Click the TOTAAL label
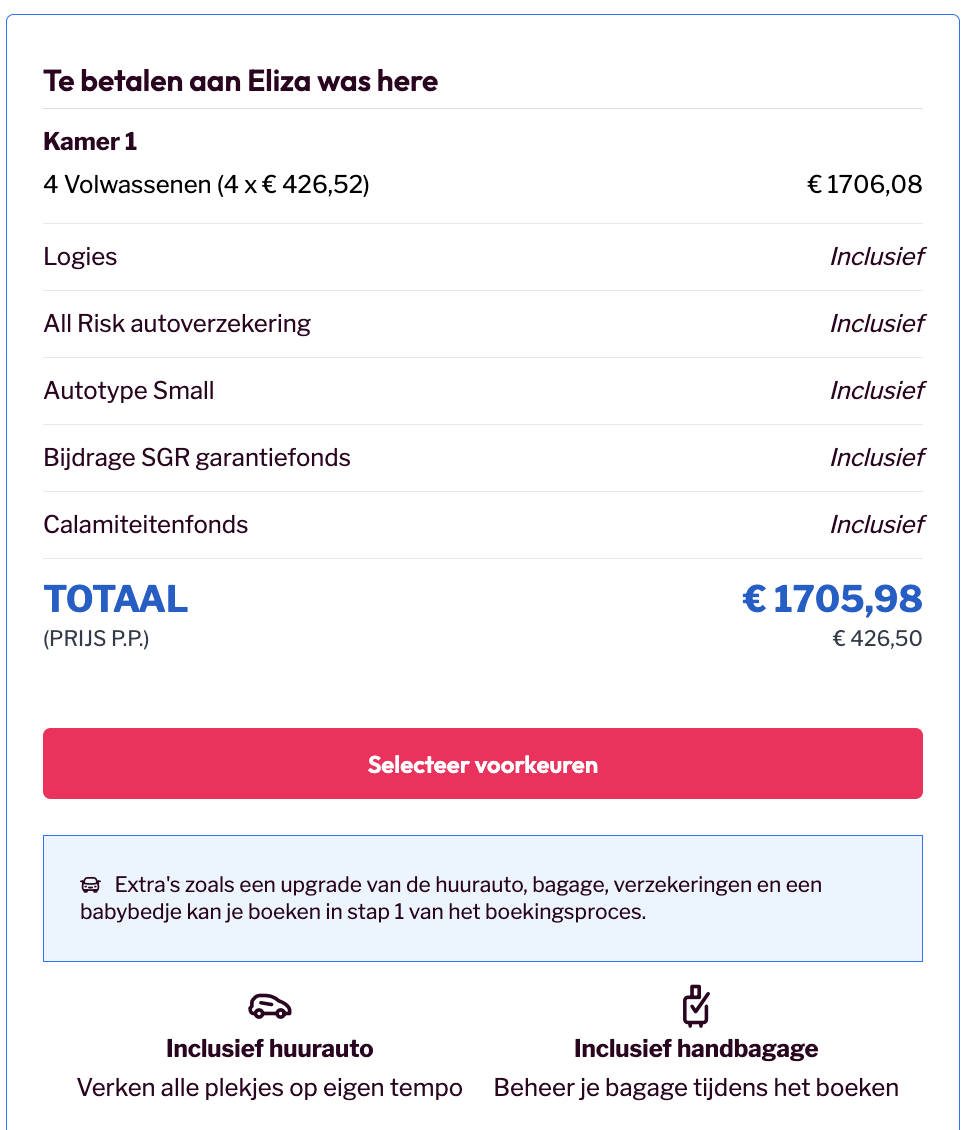The image size is (964, 1130). click(x=116, y=599)
